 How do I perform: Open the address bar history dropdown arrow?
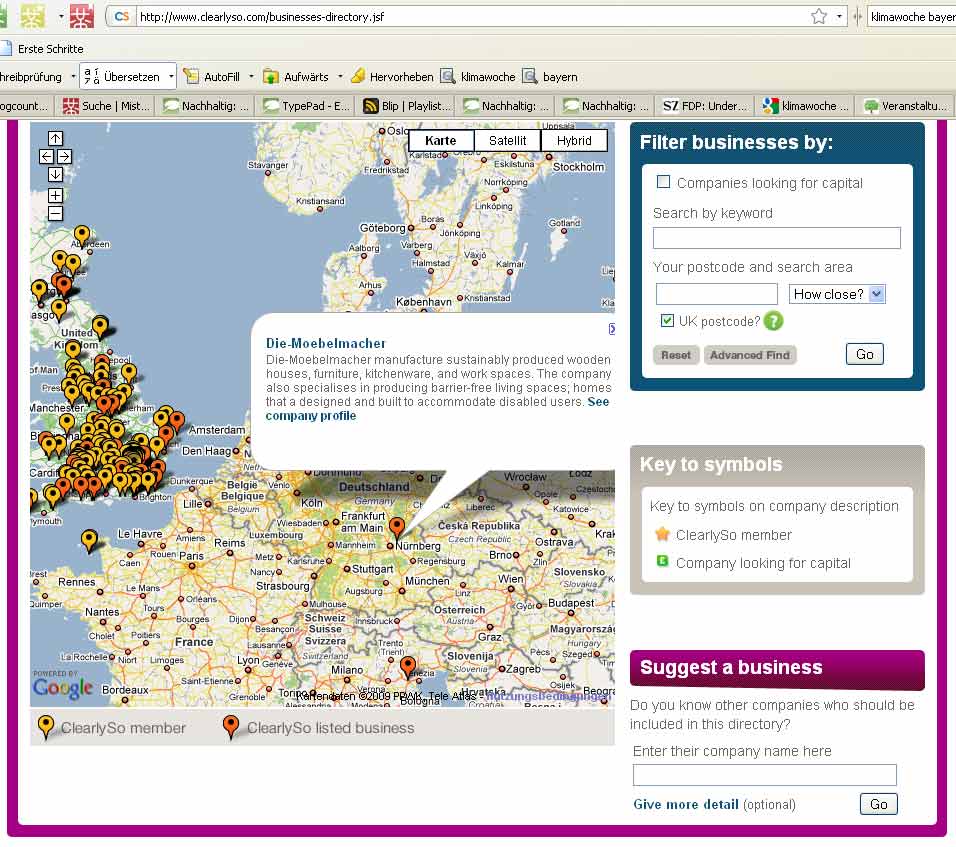pos(840,16)
